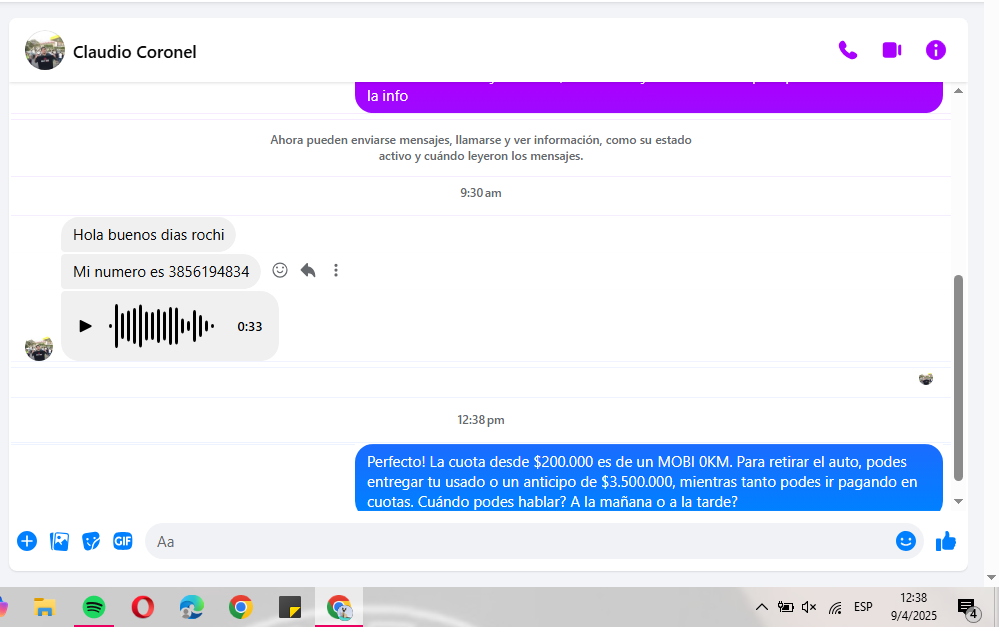Reply to the phone number message
Viewport: 999px width, 627px height.
(x=308, y=270)
